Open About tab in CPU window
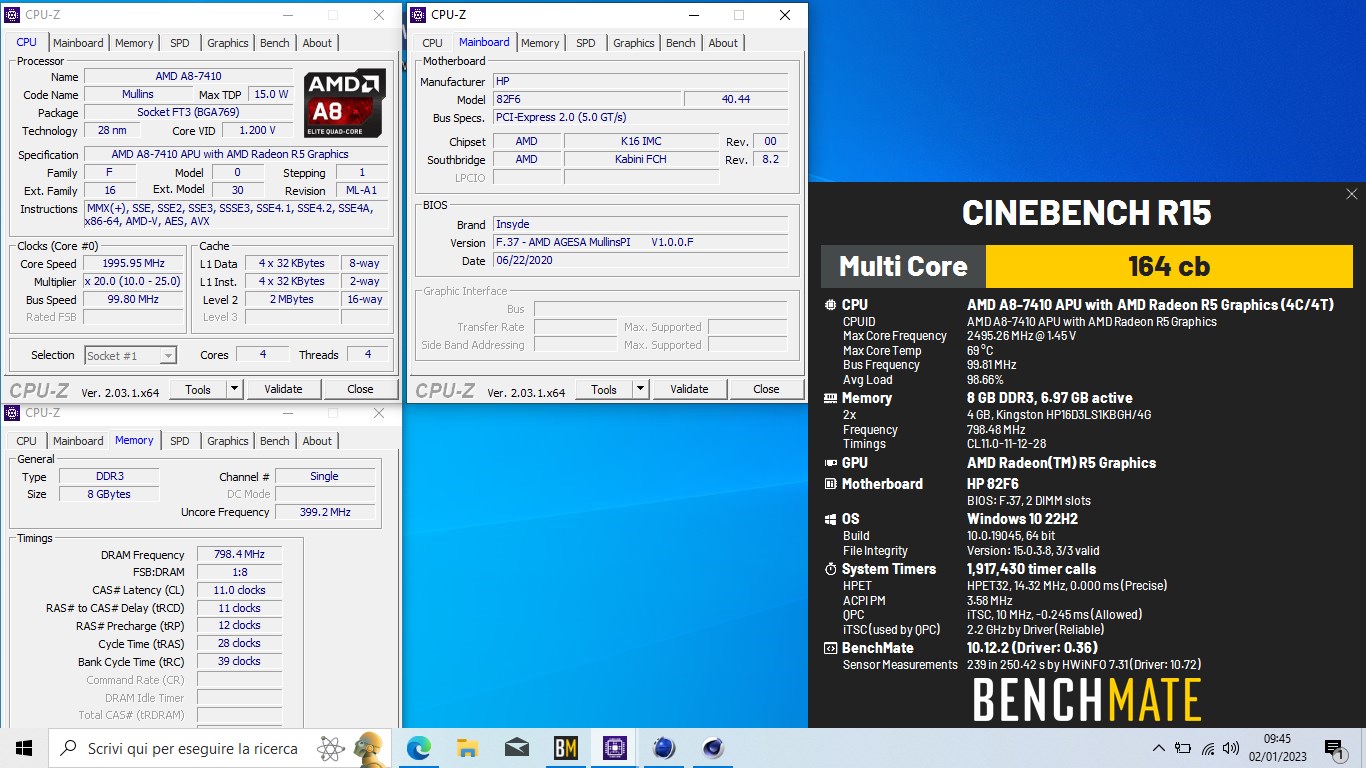Image resolution: width=1366 pixels, height=768 pixels. 317,43
